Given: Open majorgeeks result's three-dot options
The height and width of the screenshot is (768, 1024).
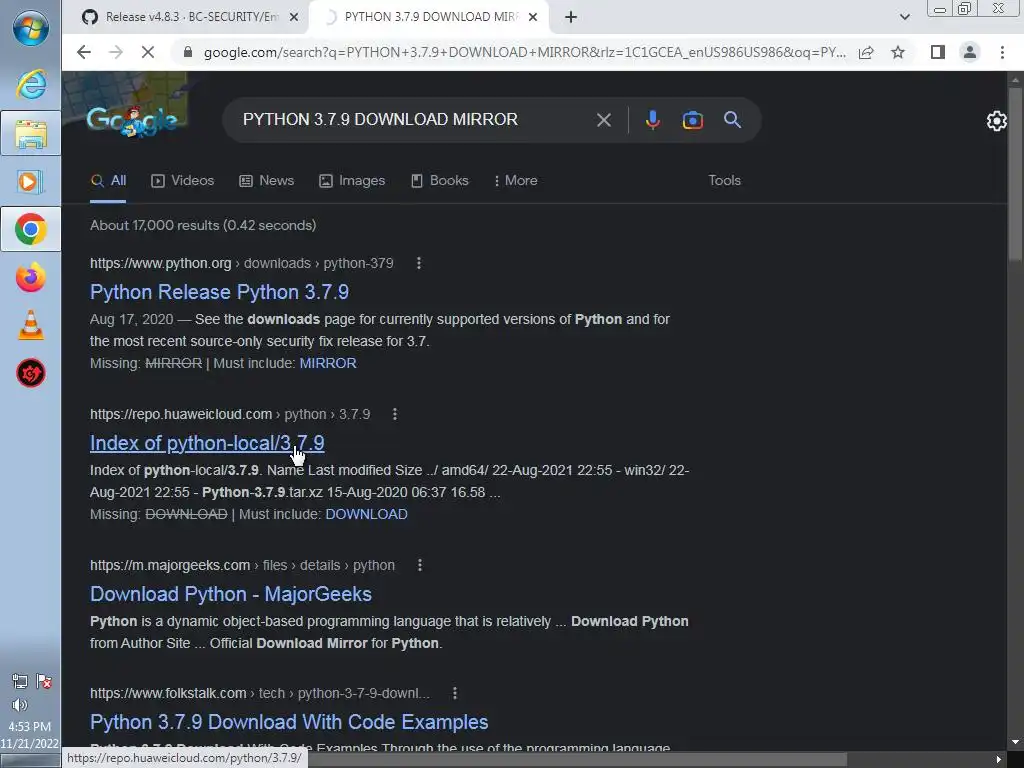Looking at the screenshot, I should pyautogui.click(x=419, y=565).
